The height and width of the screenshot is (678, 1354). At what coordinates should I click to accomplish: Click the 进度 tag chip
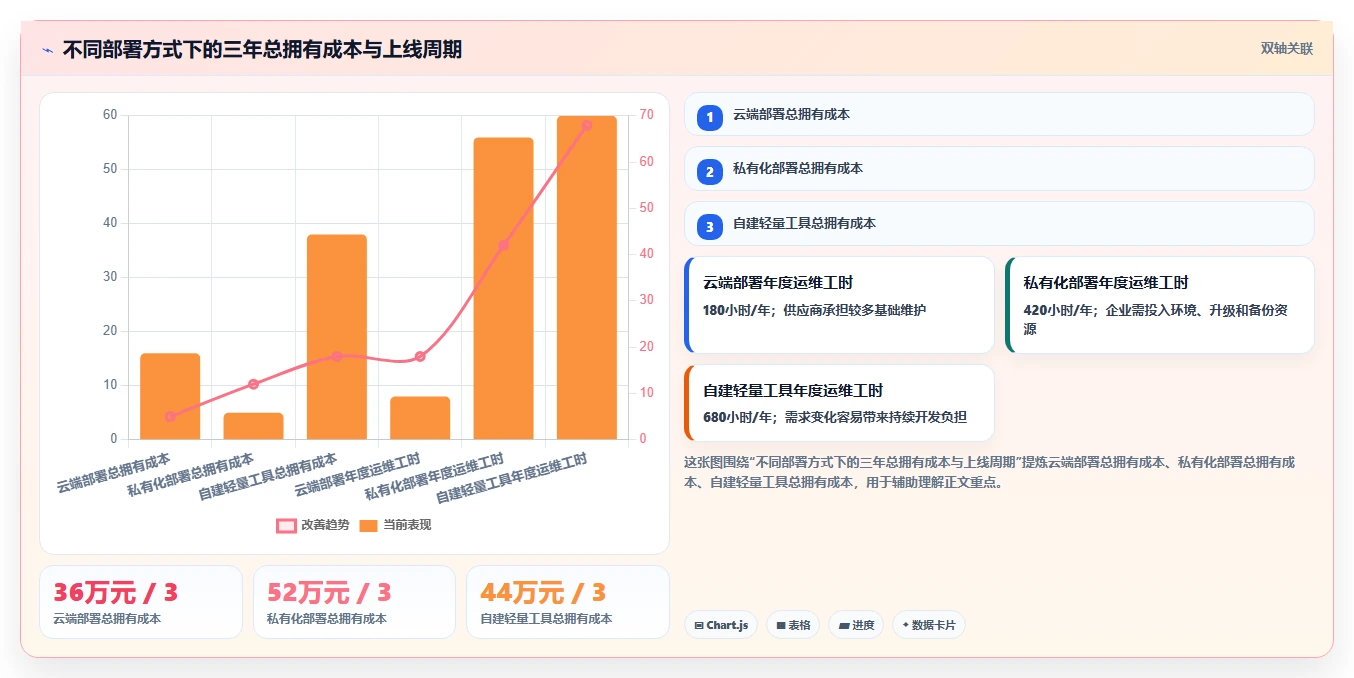click(x=856, y=625)
